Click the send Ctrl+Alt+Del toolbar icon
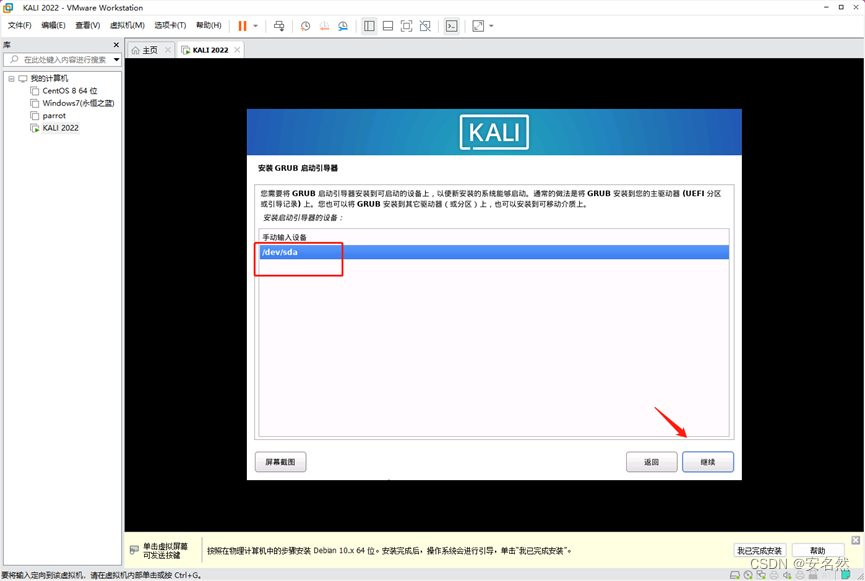The width and height of the screenshot is (865, 581). pos(279,26)
